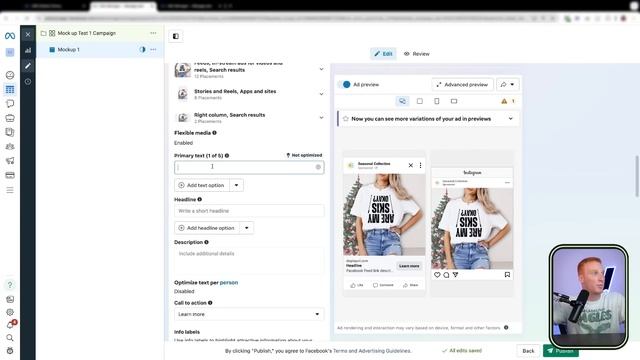Open the billing card icon

[10, 175]
